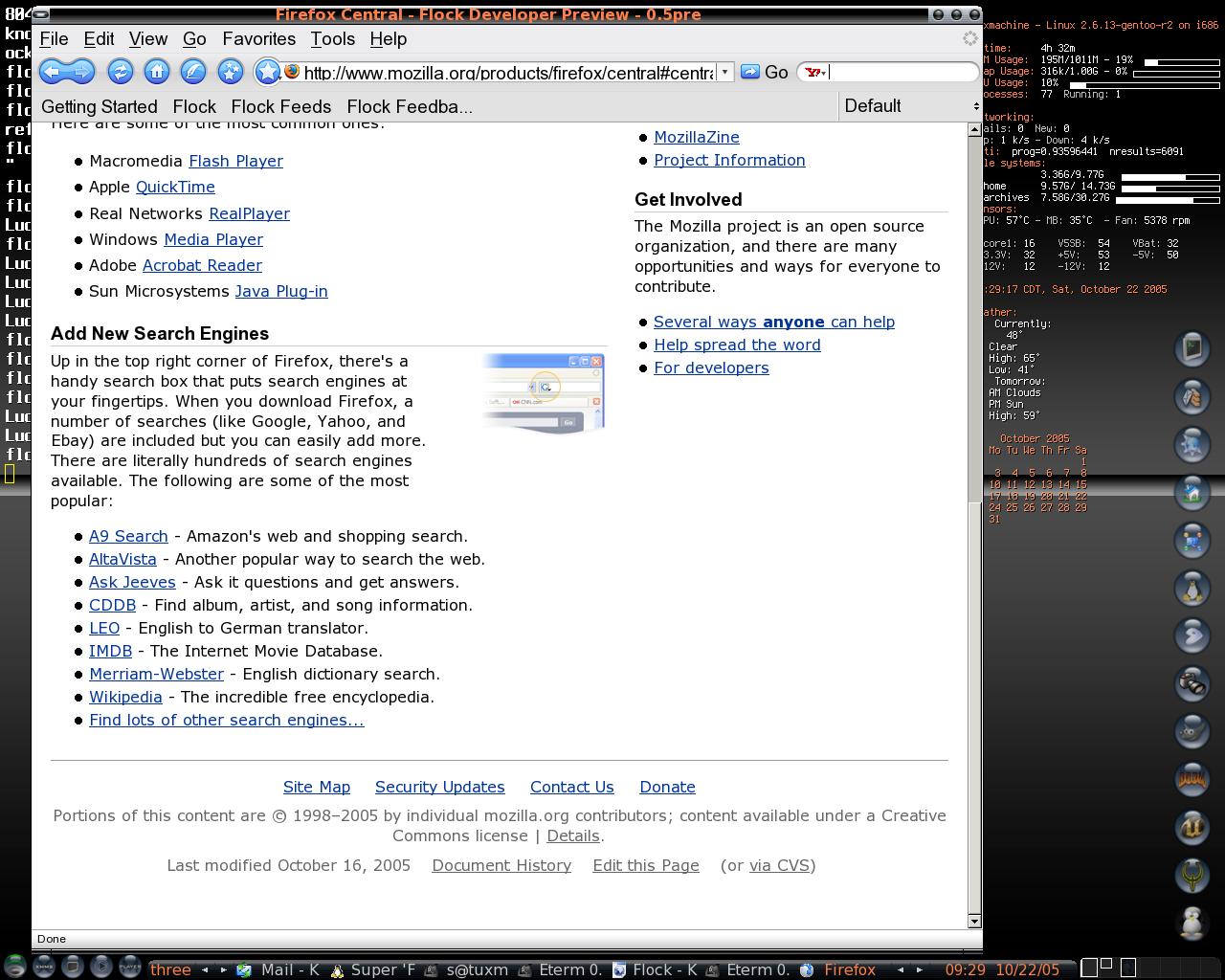
Task: Open the Favorites menu
Action: click(x=258, y=39)
